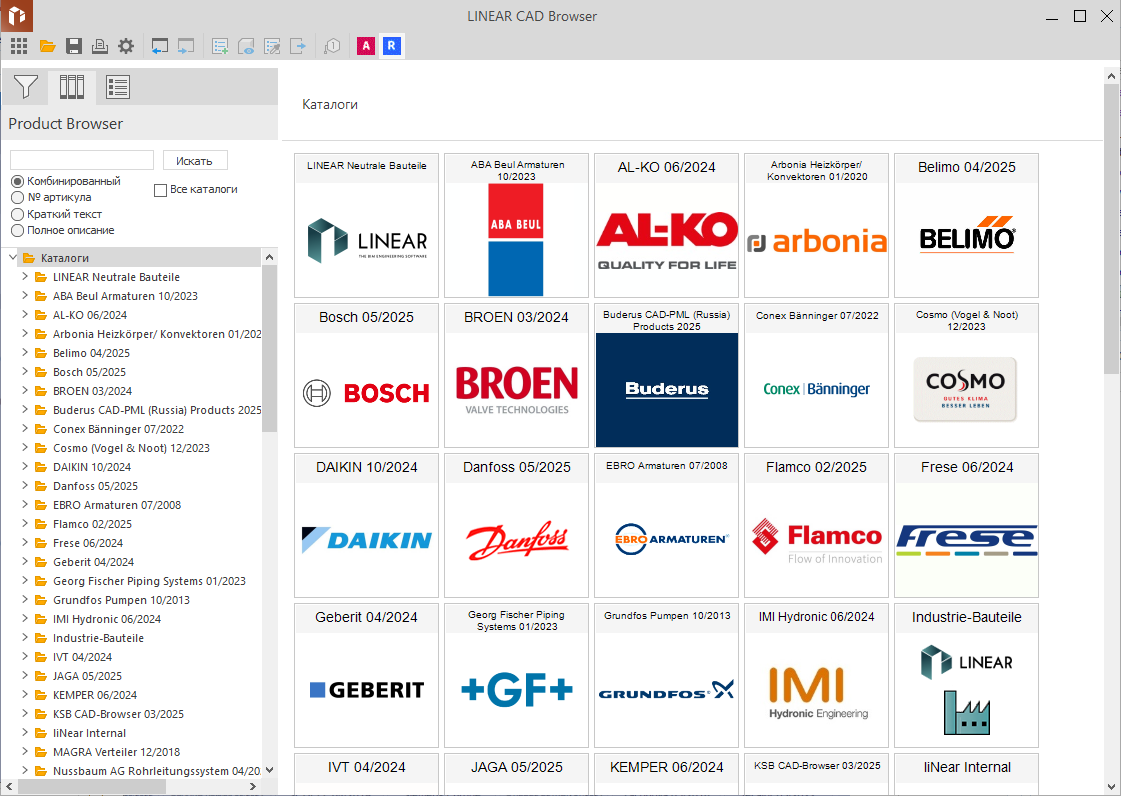Expand the Bosch 05/2025 tree node
The width and height of the screenshot is (1121, 796).
(25, 371)
